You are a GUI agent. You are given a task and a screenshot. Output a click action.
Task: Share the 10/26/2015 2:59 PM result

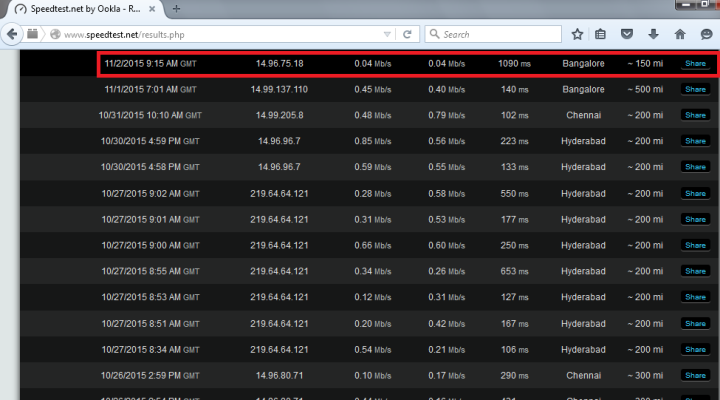[x=695, y=375]
